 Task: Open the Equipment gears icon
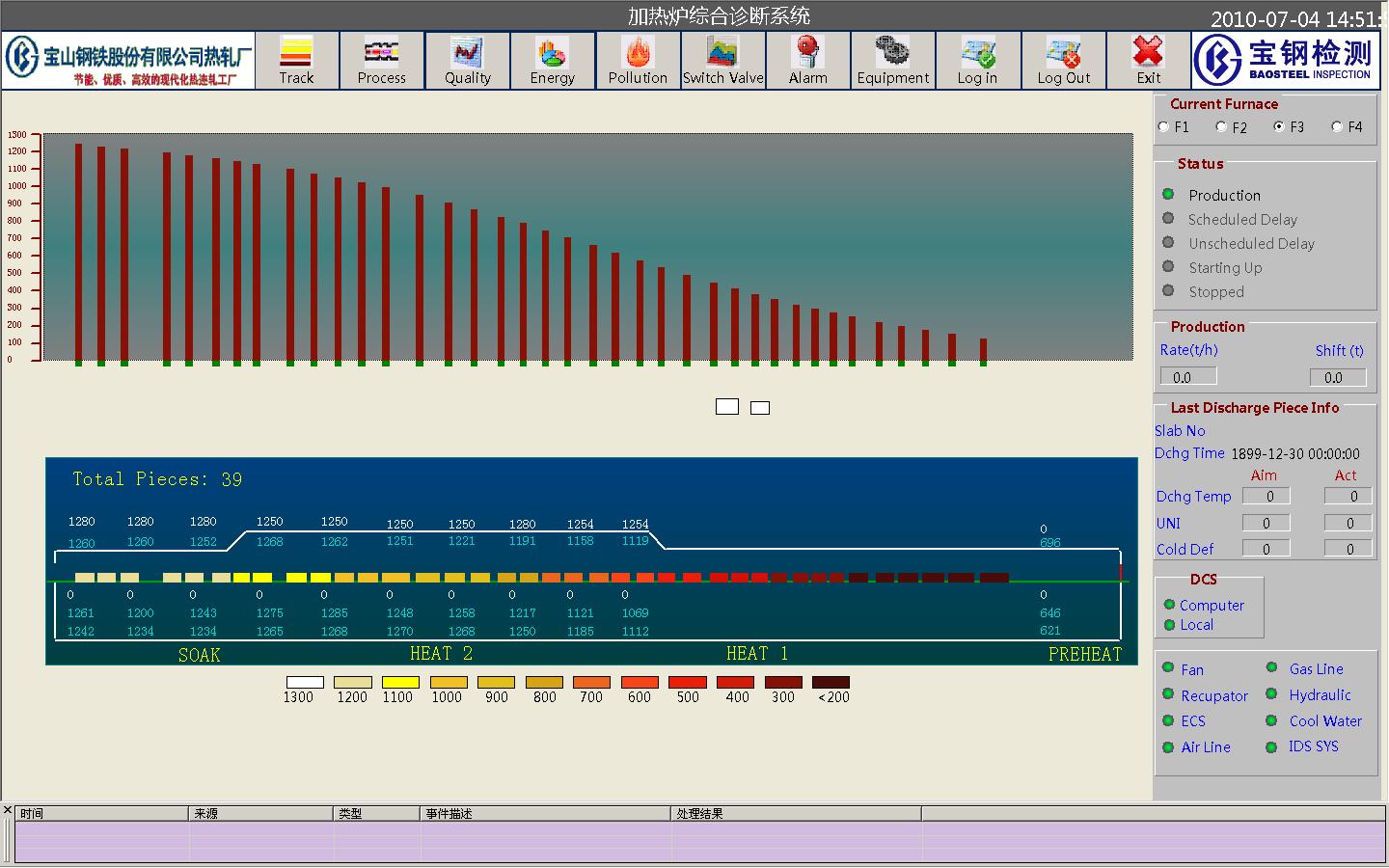(892, 60)
